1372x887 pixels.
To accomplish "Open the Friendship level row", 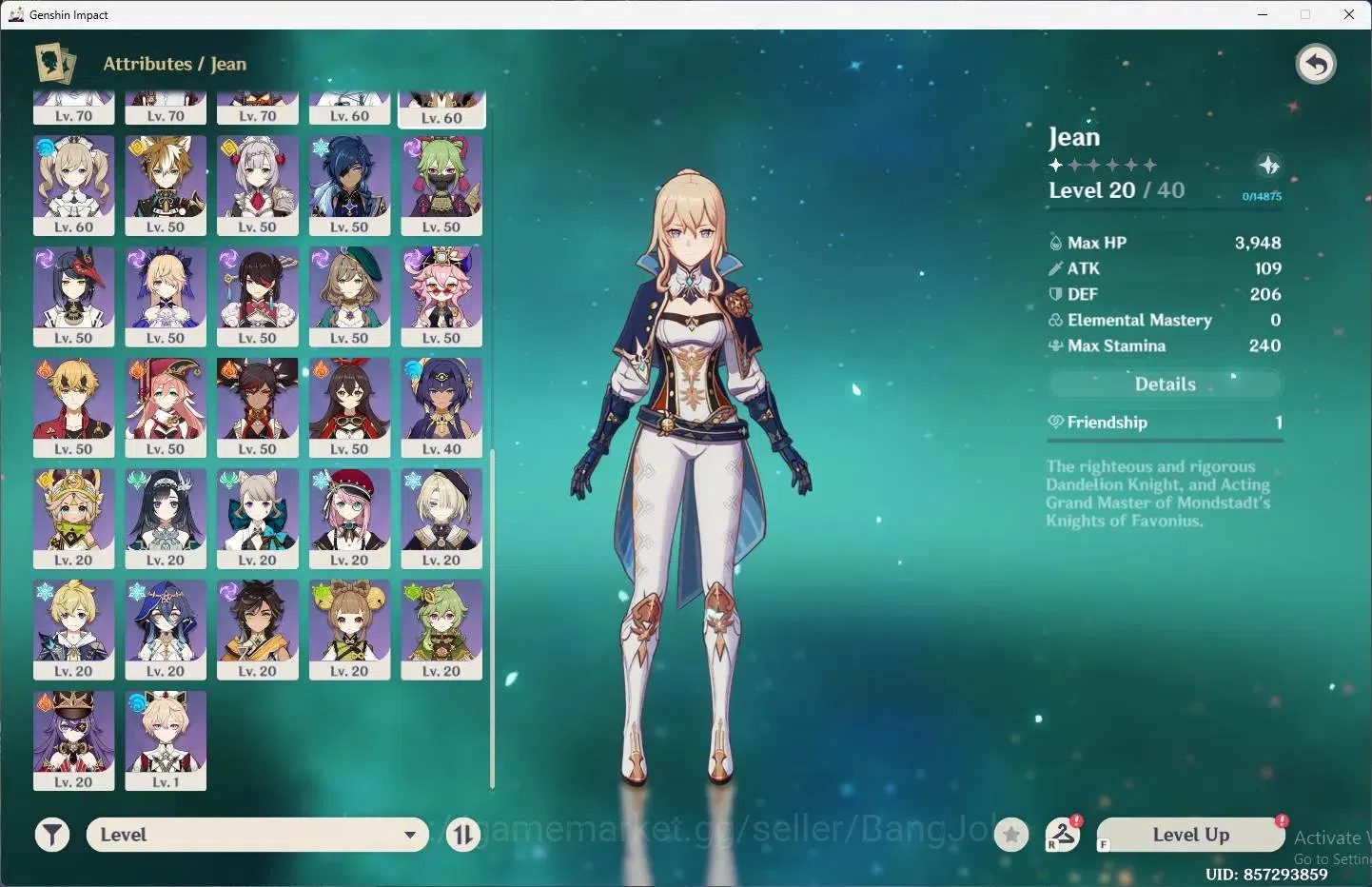I will [x=1165, y=423].
